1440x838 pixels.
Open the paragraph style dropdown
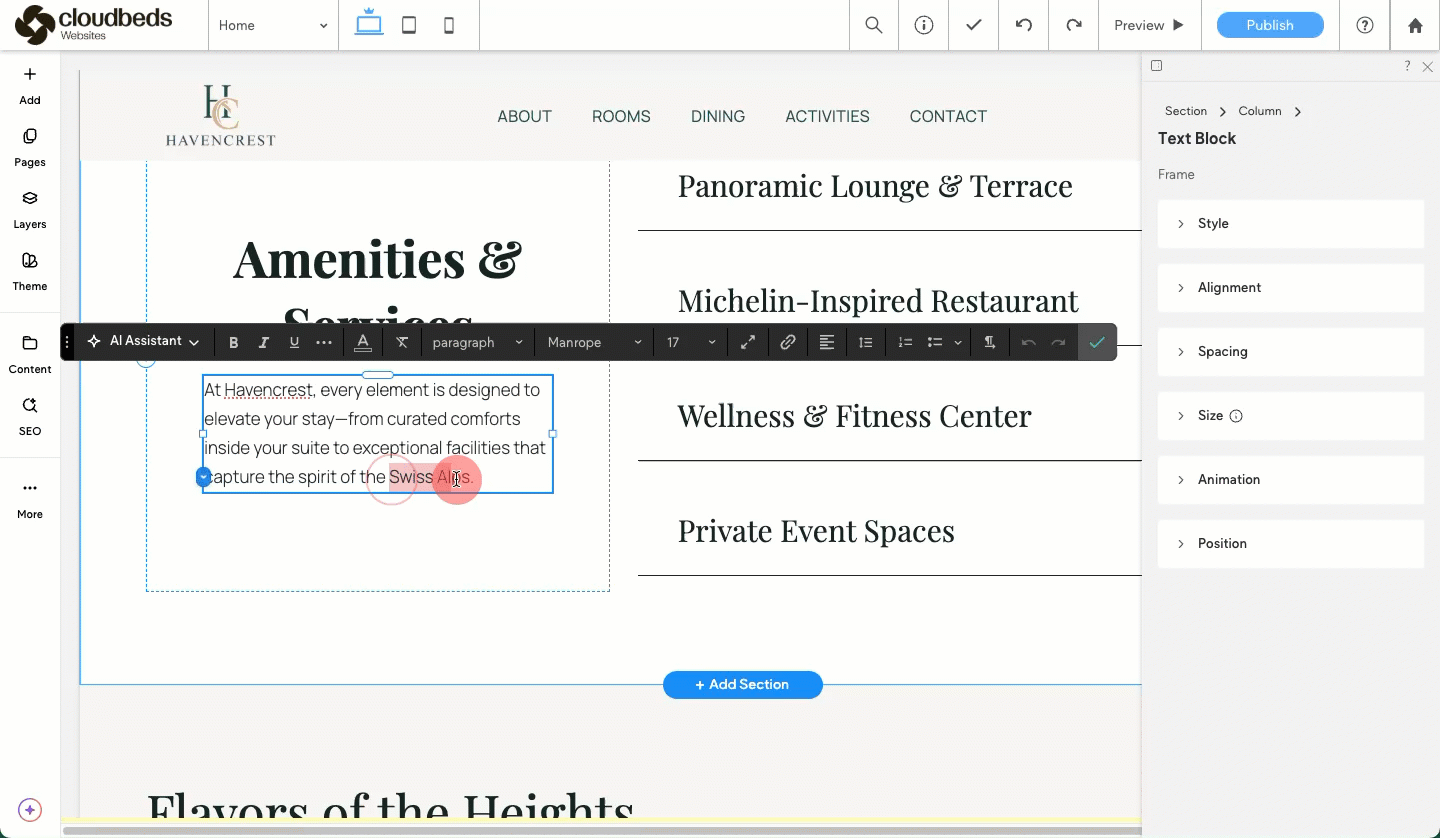point(477,342)
